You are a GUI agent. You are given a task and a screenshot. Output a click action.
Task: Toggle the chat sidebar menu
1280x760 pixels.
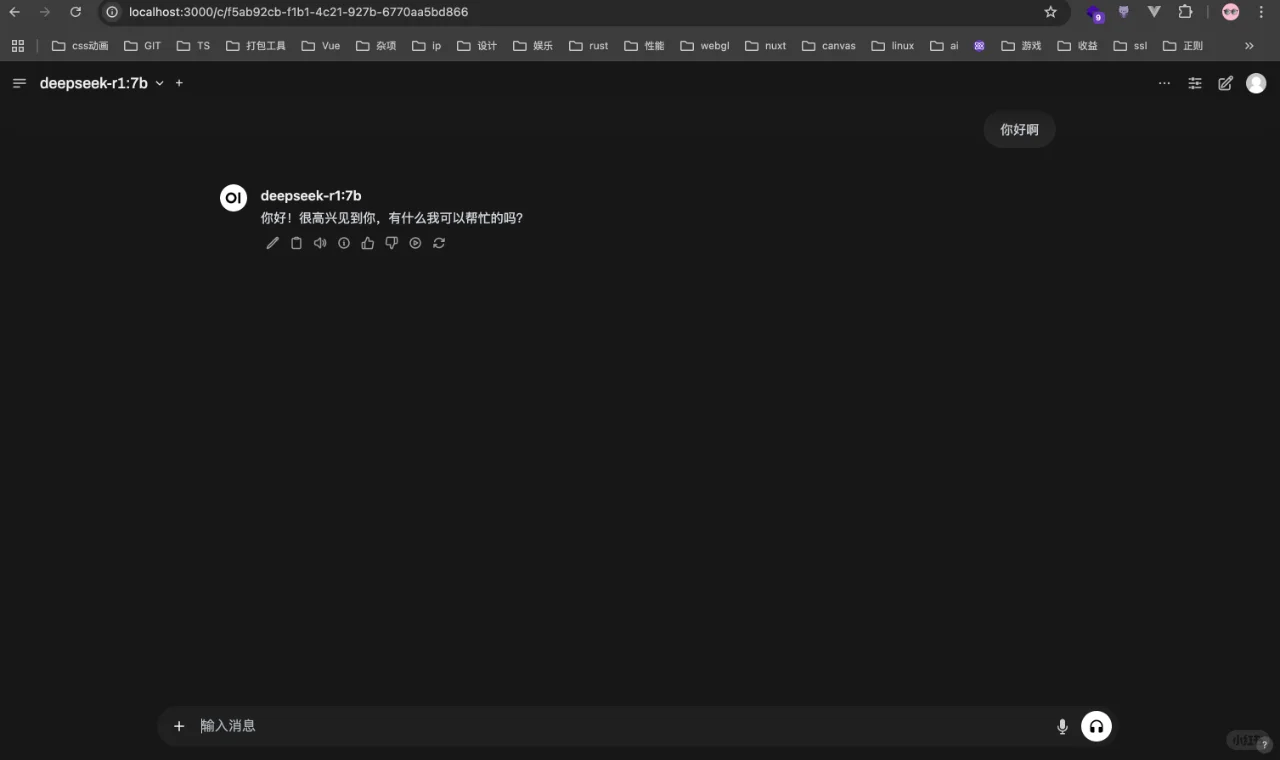pos(19,83)
